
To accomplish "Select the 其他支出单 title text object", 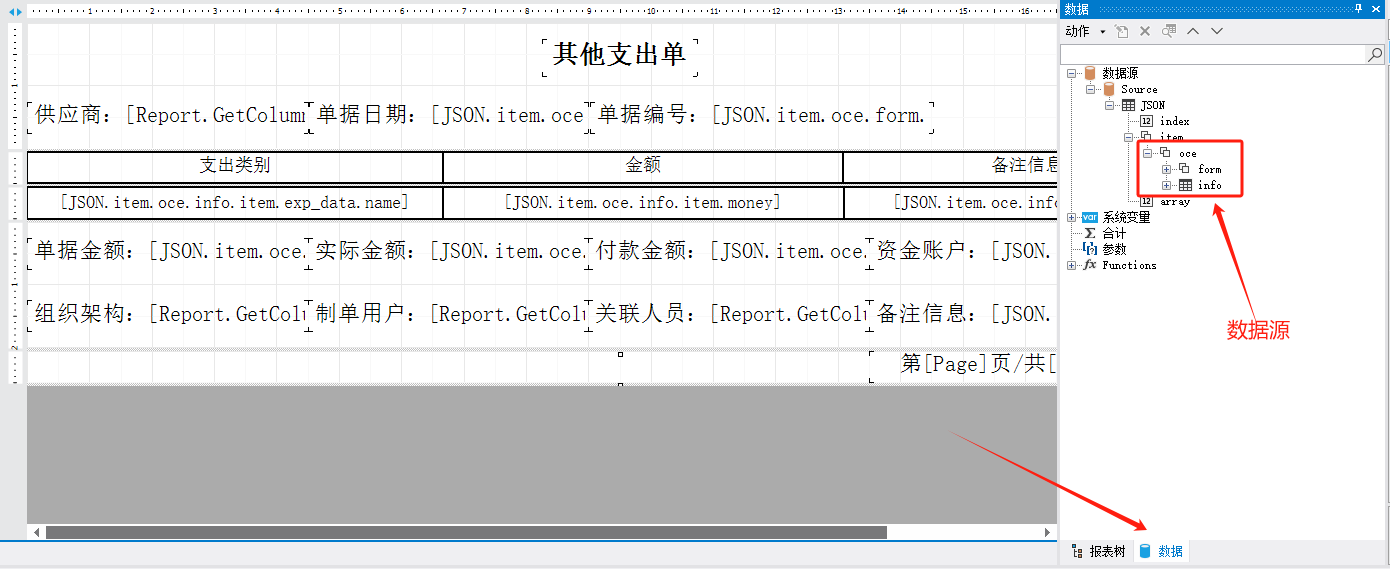I will point(619,55).
